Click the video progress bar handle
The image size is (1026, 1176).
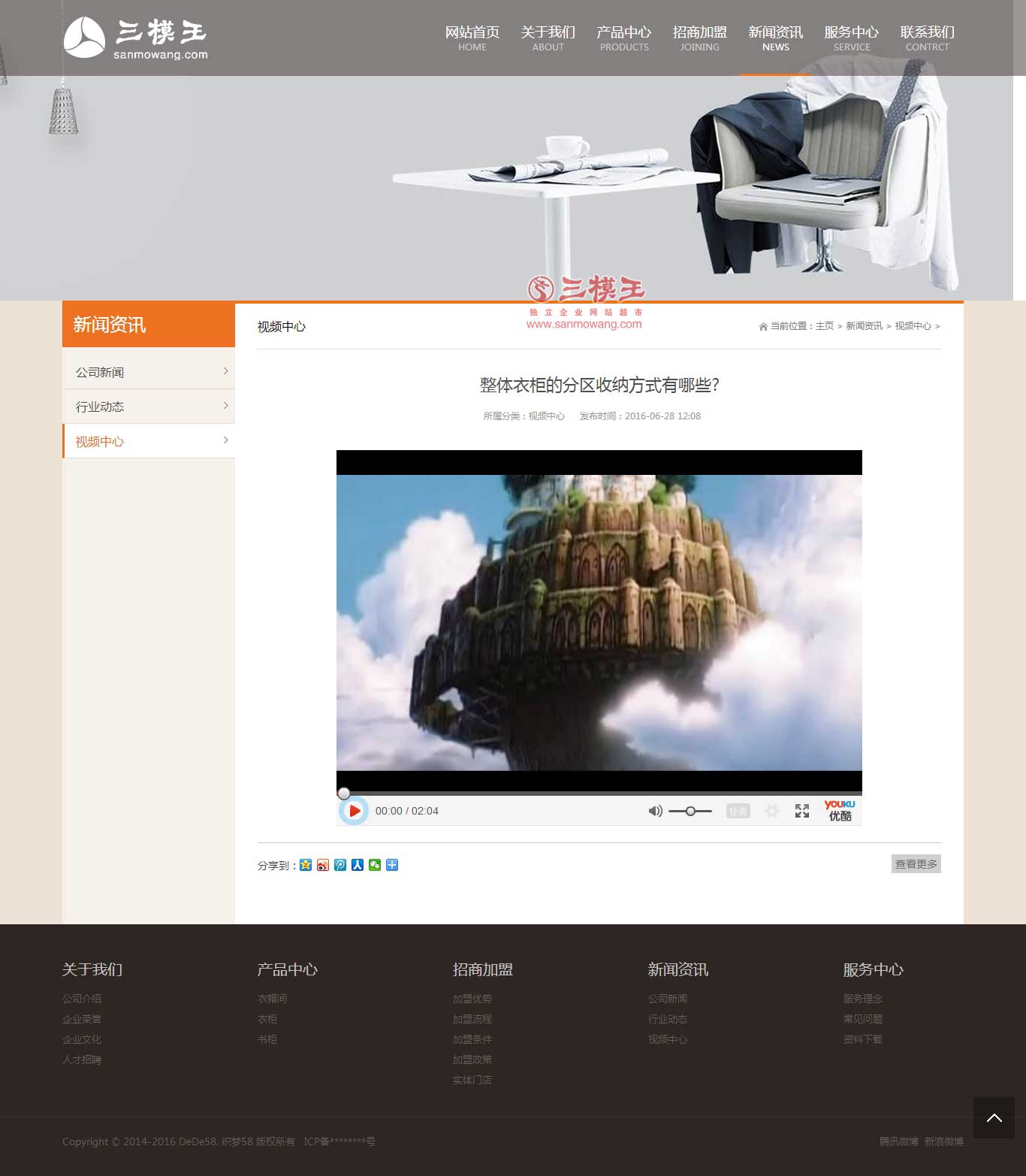(x=344, y=794)
